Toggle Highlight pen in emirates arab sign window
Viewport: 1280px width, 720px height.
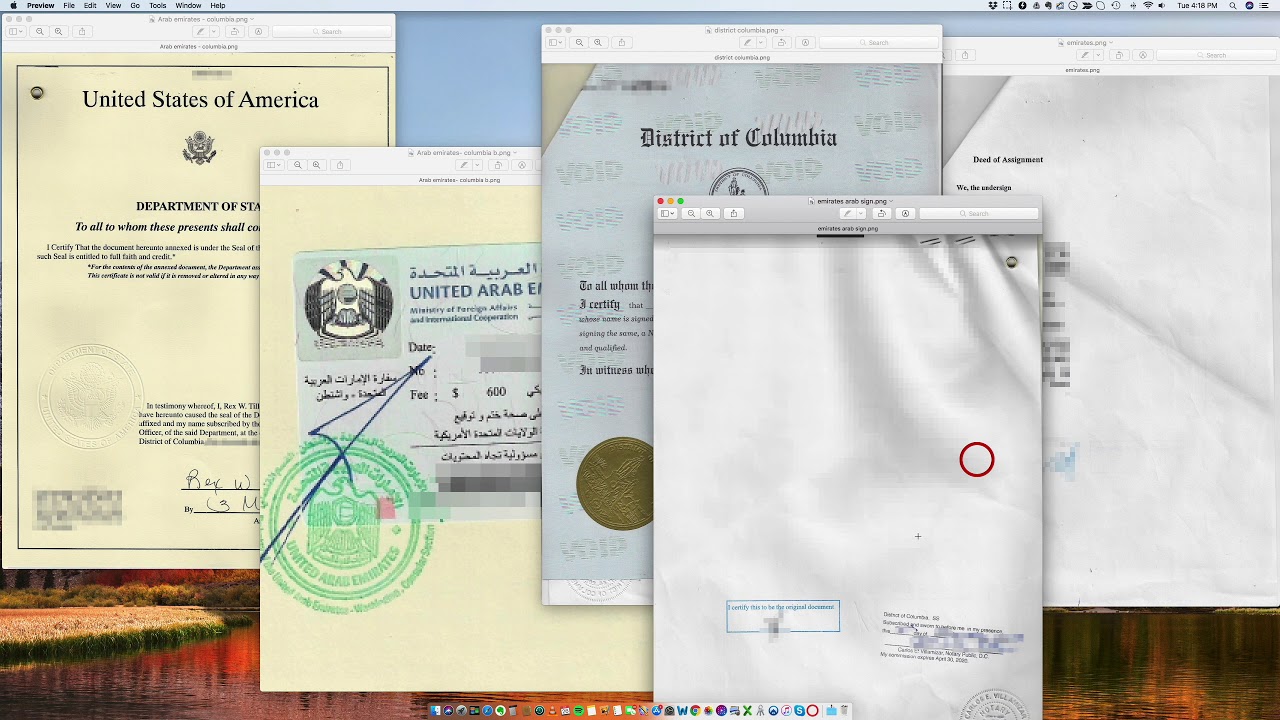coord(846,213)
